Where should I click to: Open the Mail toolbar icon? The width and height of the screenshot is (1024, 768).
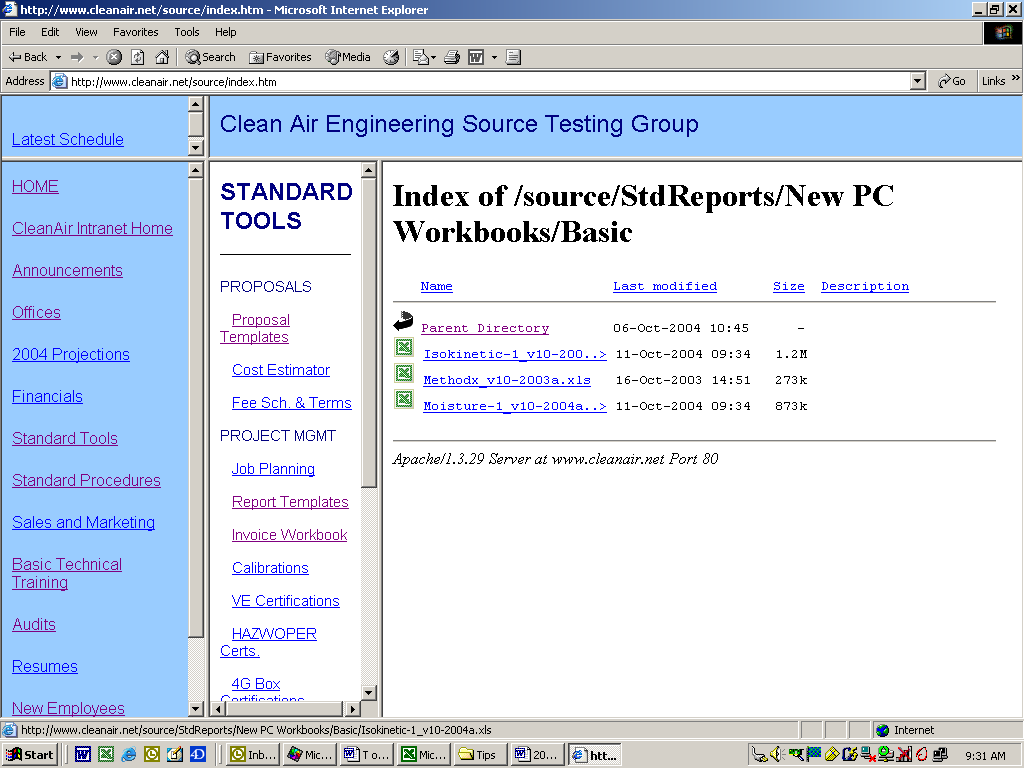(423, 57)
